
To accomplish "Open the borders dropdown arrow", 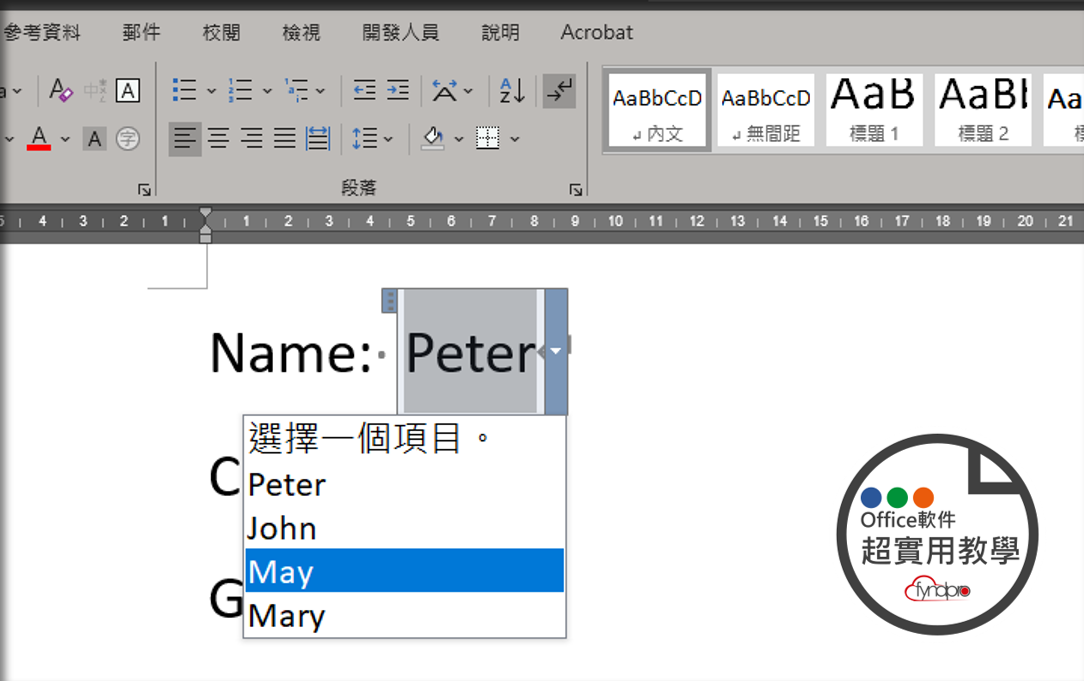I will (x=515, y=139).
